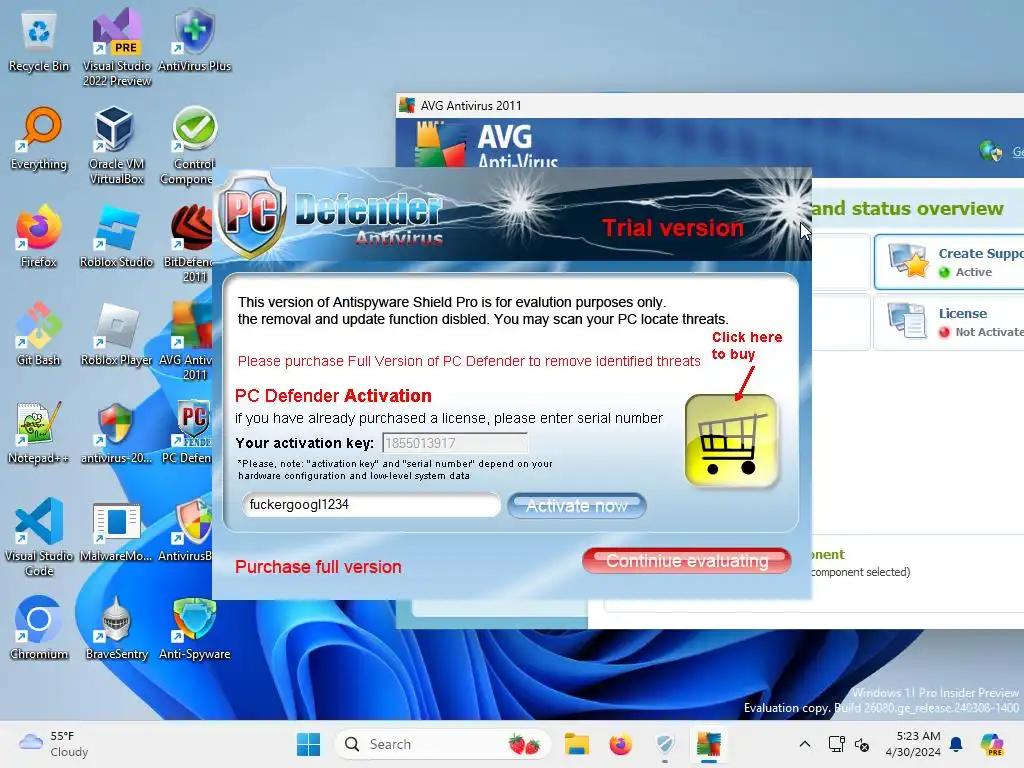The height and width of the screenshot is (768, 1024).
Task: Open the Git Bash shortcut
Action: pos(39,334)
